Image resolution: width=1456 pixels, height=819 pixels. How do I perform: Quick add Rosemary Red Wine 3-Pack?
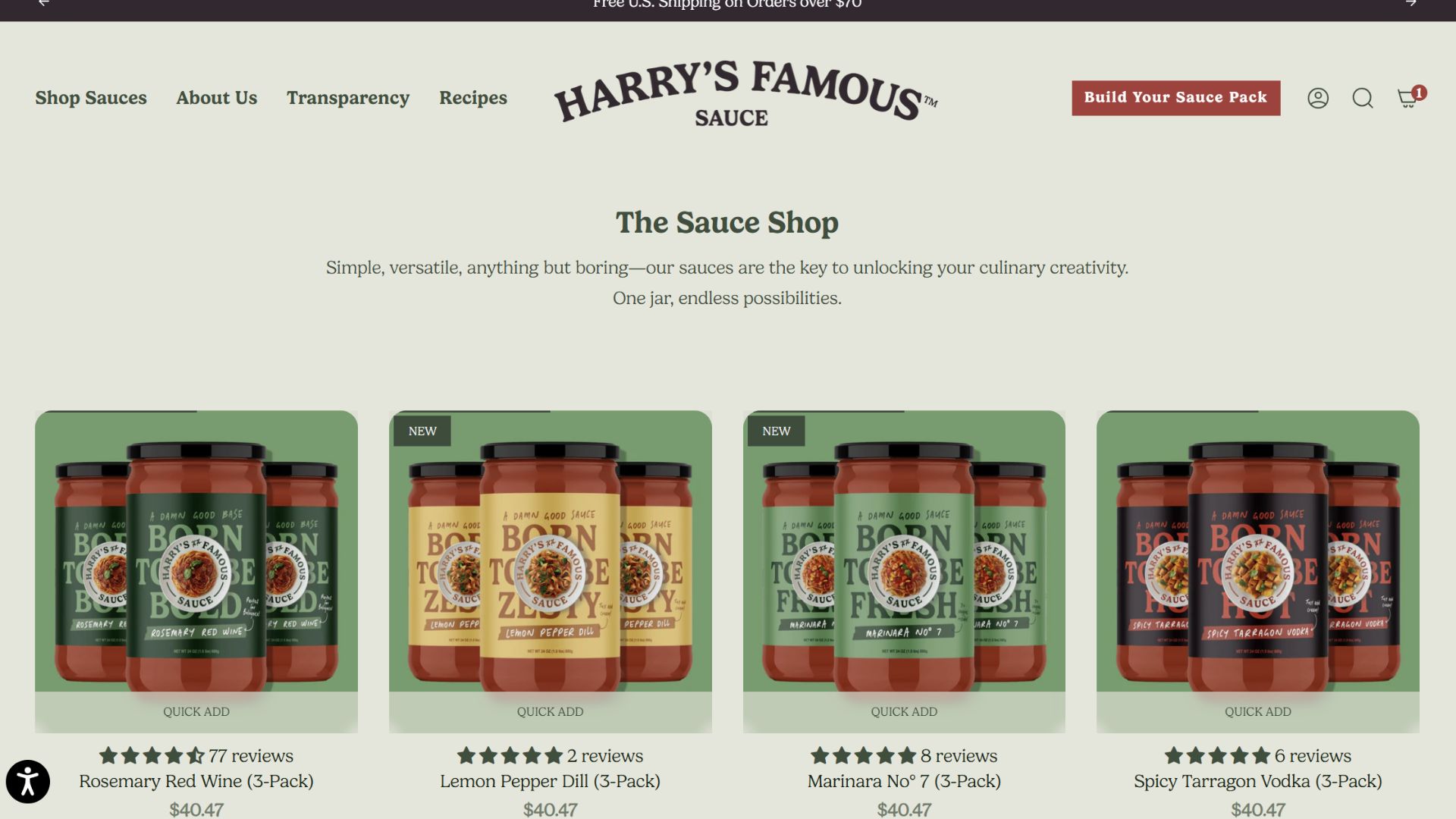pyautogui.click(x=196, y=711)
